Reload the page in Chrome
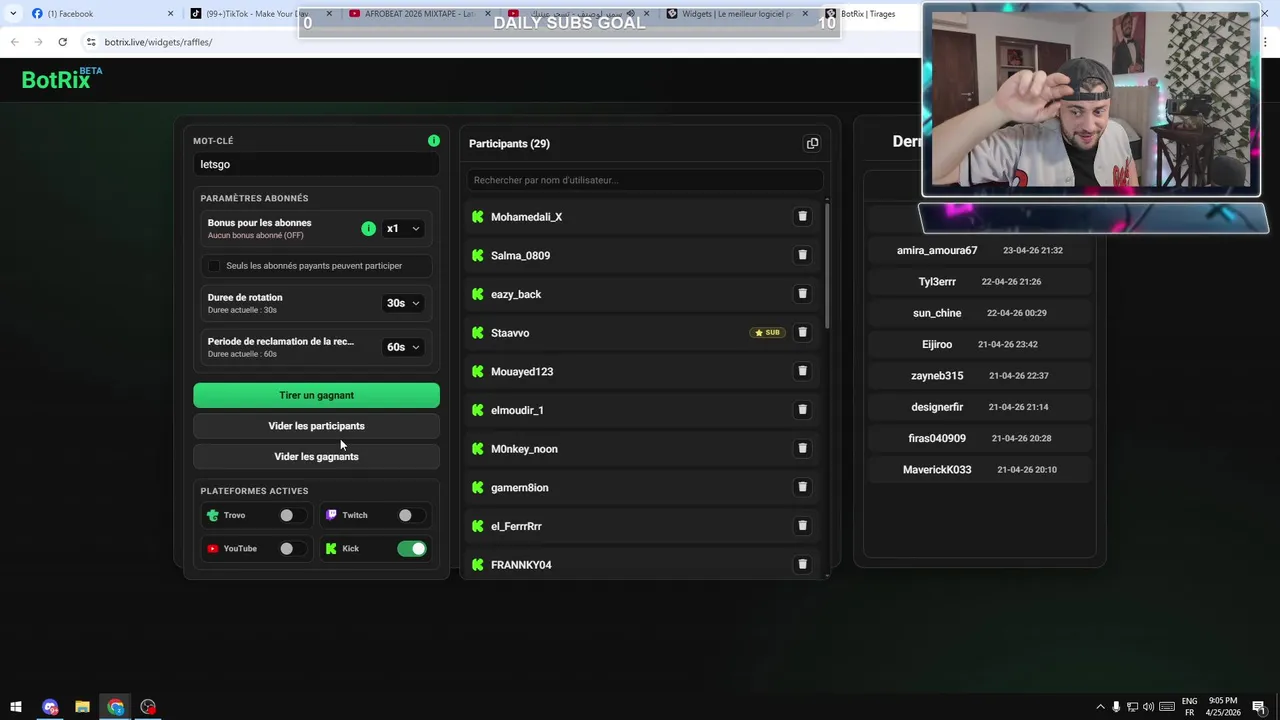Screen dimensions: 1280x720 pyautogui.click(x=62, y=42)
